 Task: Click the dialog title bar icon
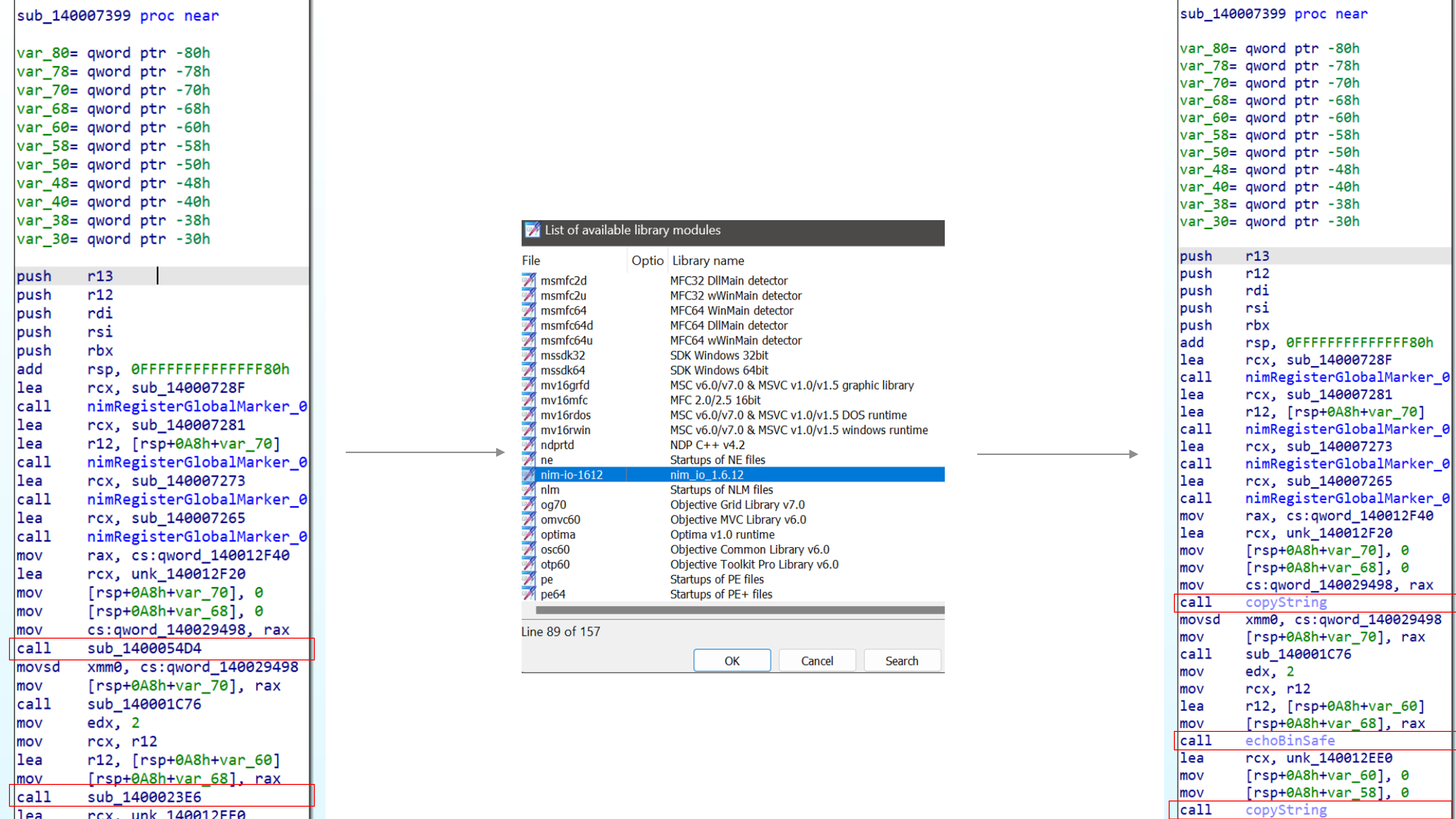(x=533, y=230)
